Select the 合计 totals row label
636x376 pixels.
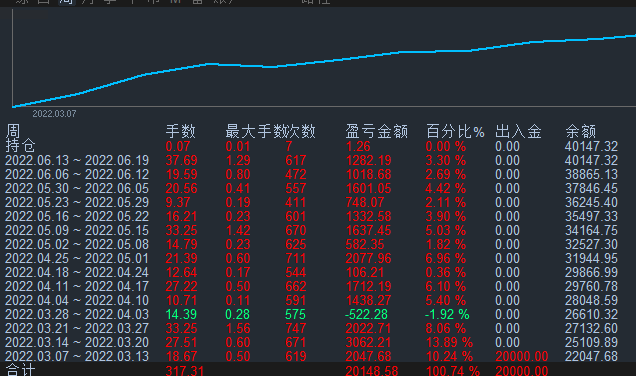point(20,370)
